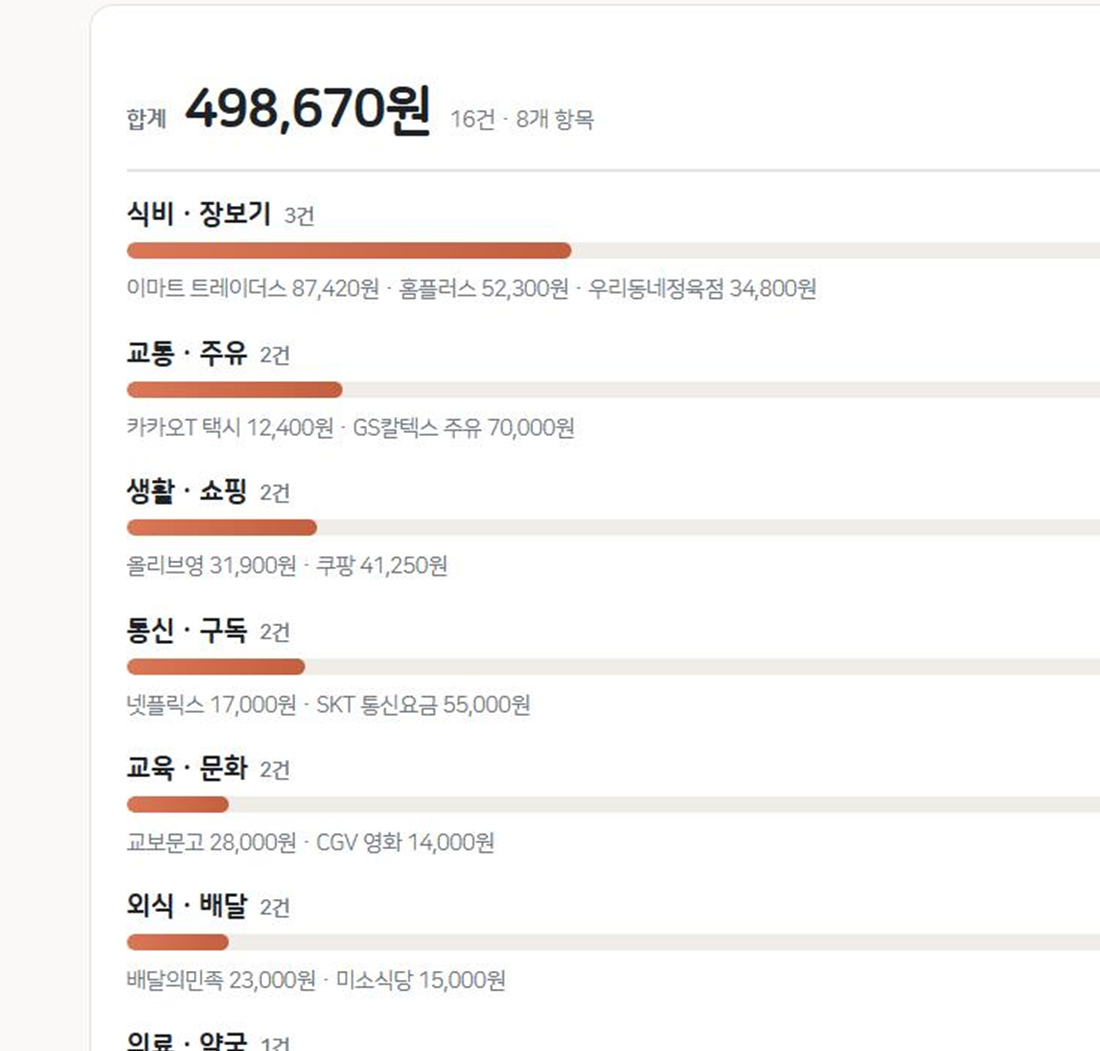1100x1051 pixels.
Task: Open the 통신 · 구독 category heading
Action: (x=187, y=630)
